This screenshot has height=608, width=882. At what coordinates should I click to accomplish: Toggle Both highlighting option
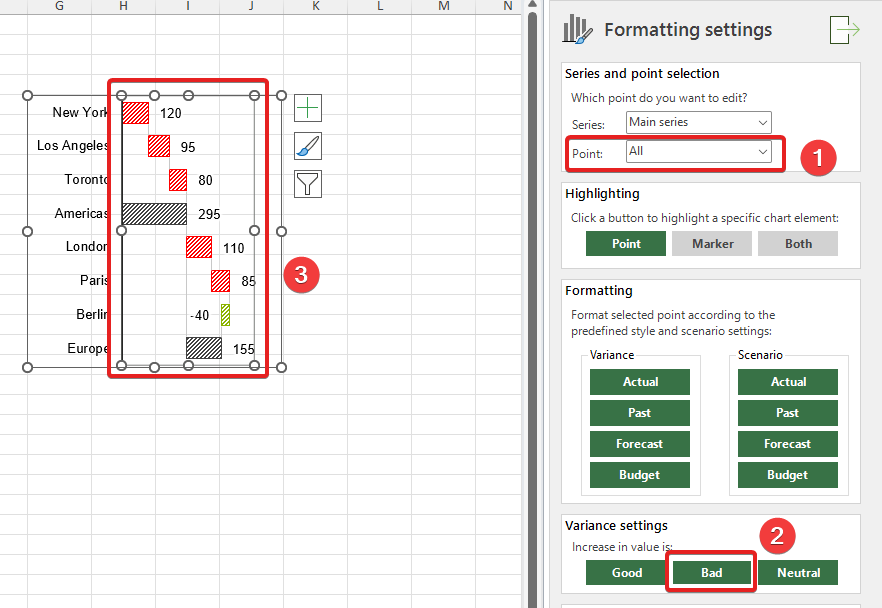[798, 243]
